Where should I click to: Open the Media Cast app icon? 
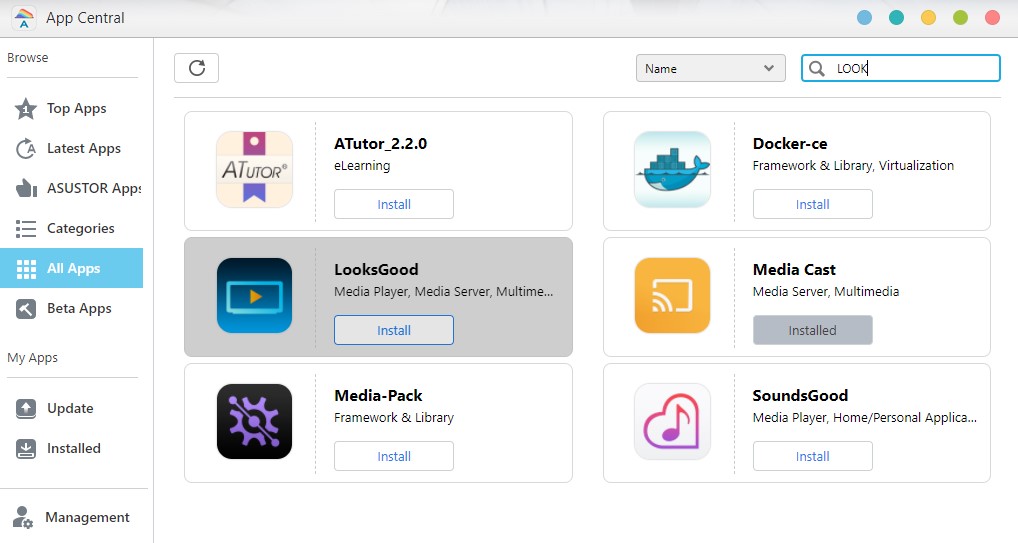[673, 296]
